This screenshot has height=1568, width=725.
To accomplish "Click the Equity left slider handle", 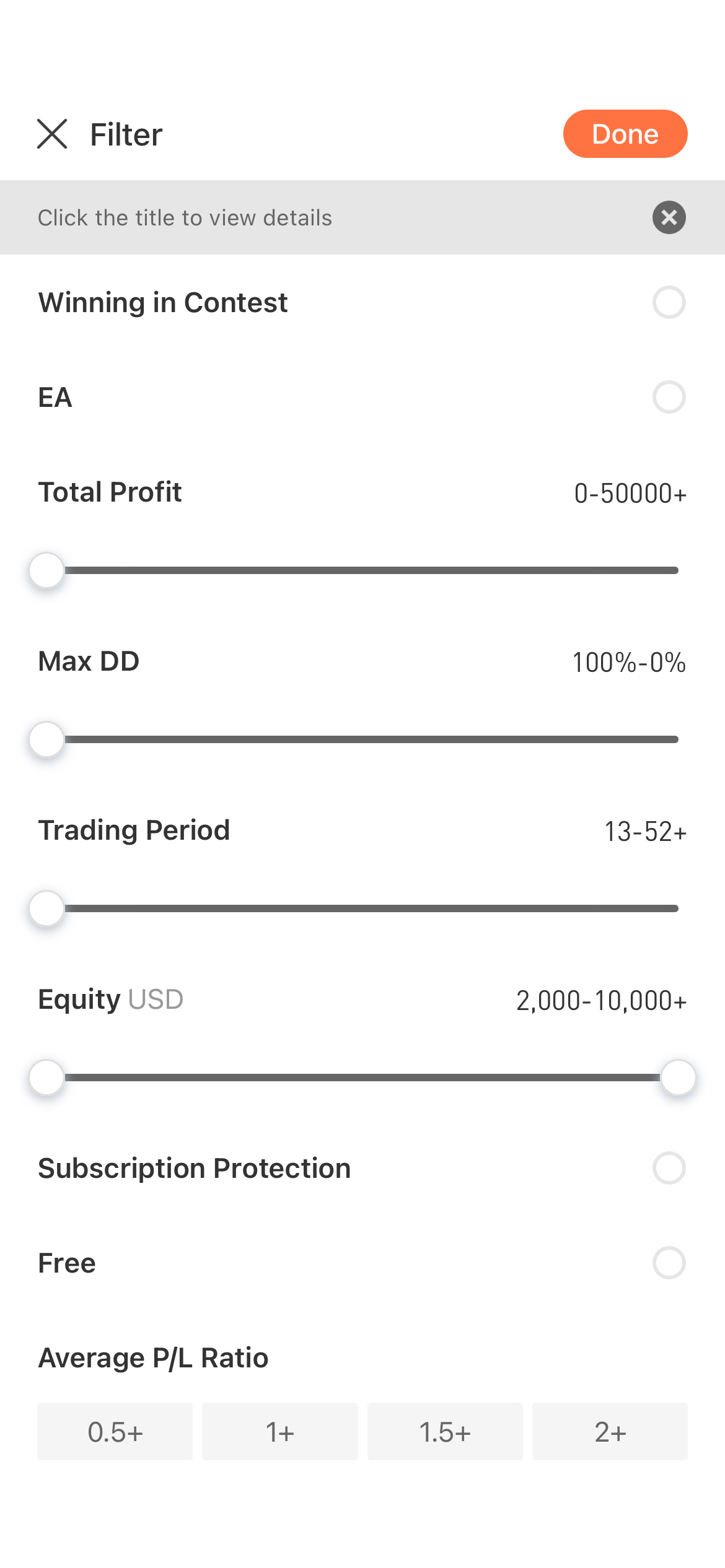I will click(46, 1078).
